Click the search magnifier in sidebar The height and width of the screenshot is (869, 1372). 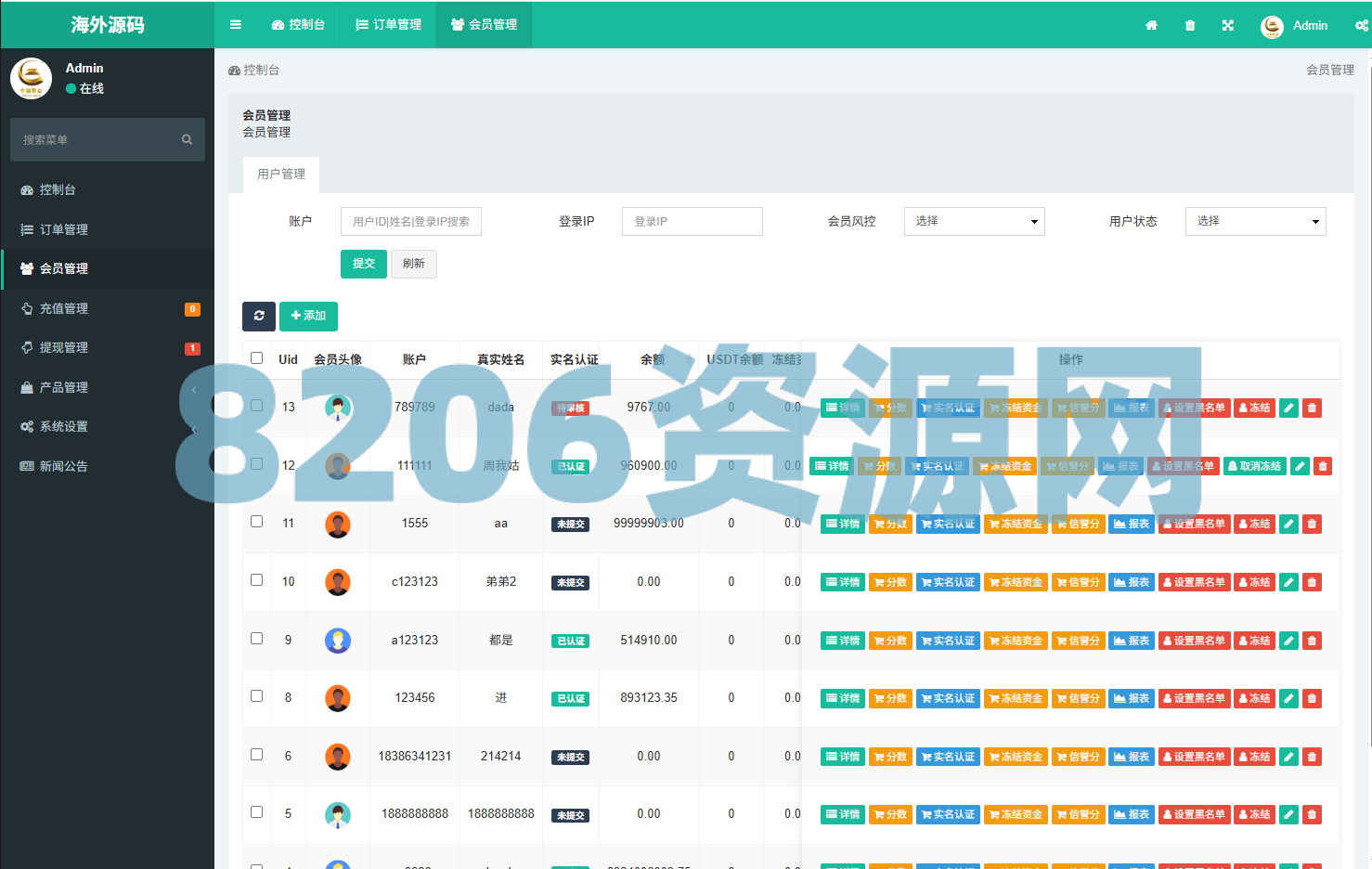(187, 139)
